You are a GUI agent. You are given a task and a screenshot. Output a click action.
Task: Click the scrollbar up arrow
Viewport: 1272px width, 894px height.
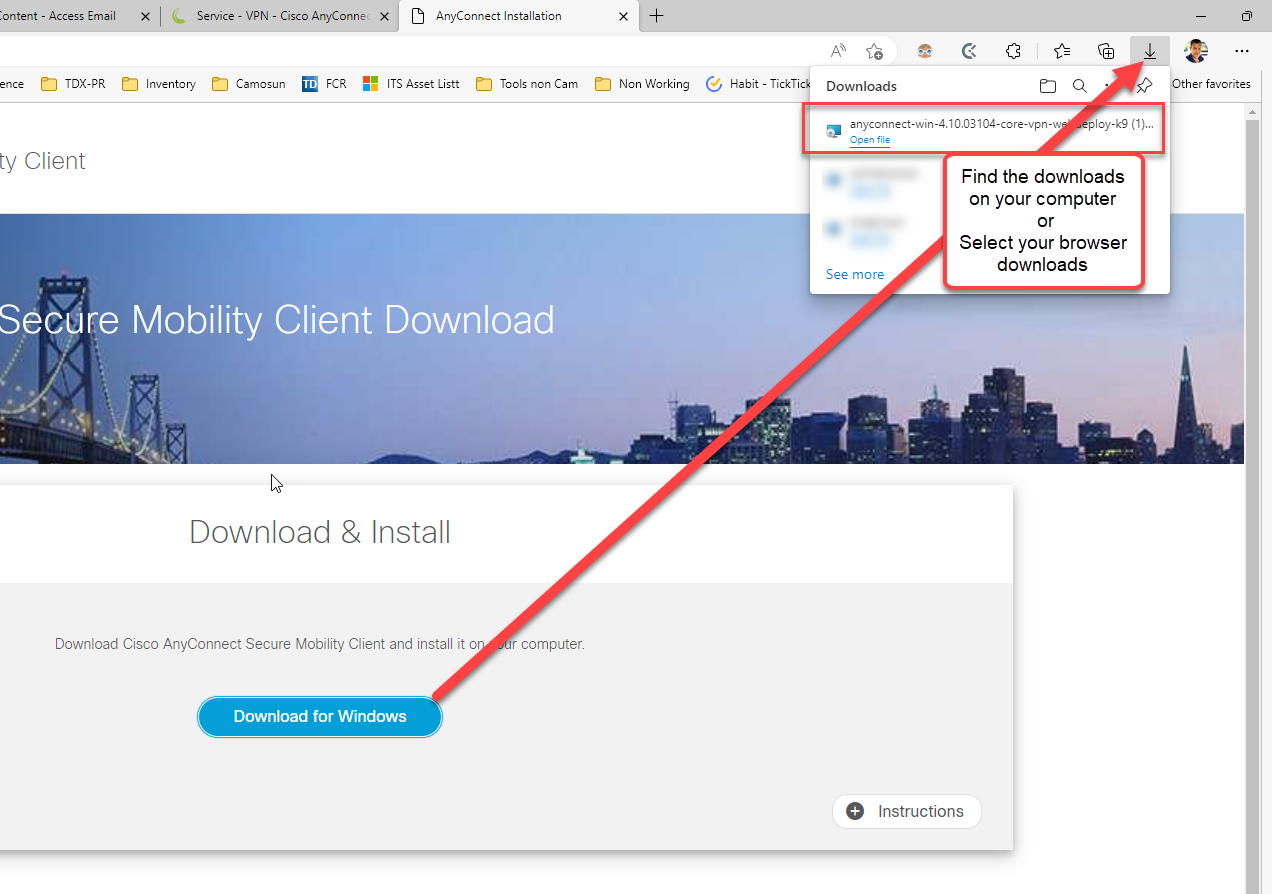[x=1252, y=110]
